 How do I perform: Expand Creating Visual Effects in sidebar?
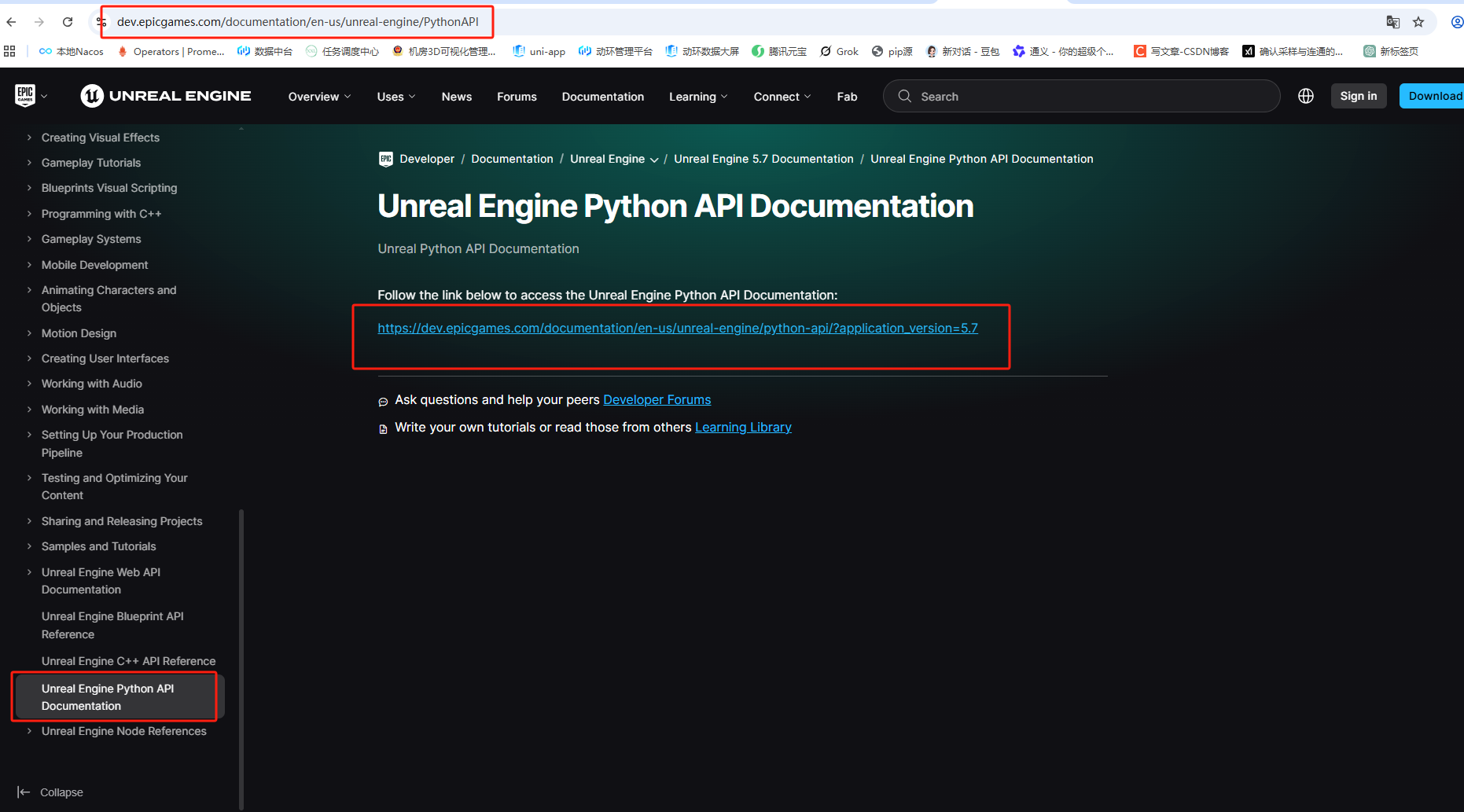pyautogui.click(x=29, y=138)
